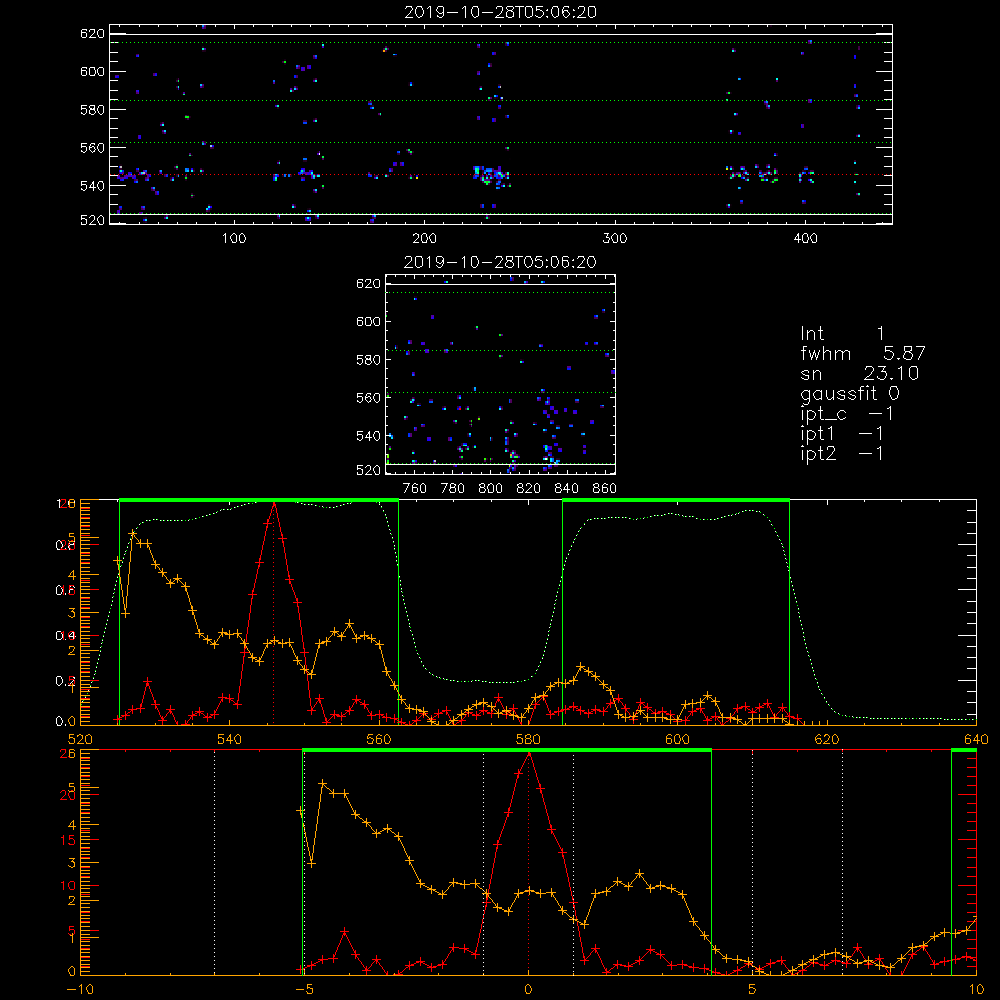Click x-axis label 400 on top plot
1000x1000 pixels.
click(x=805, y=239)
